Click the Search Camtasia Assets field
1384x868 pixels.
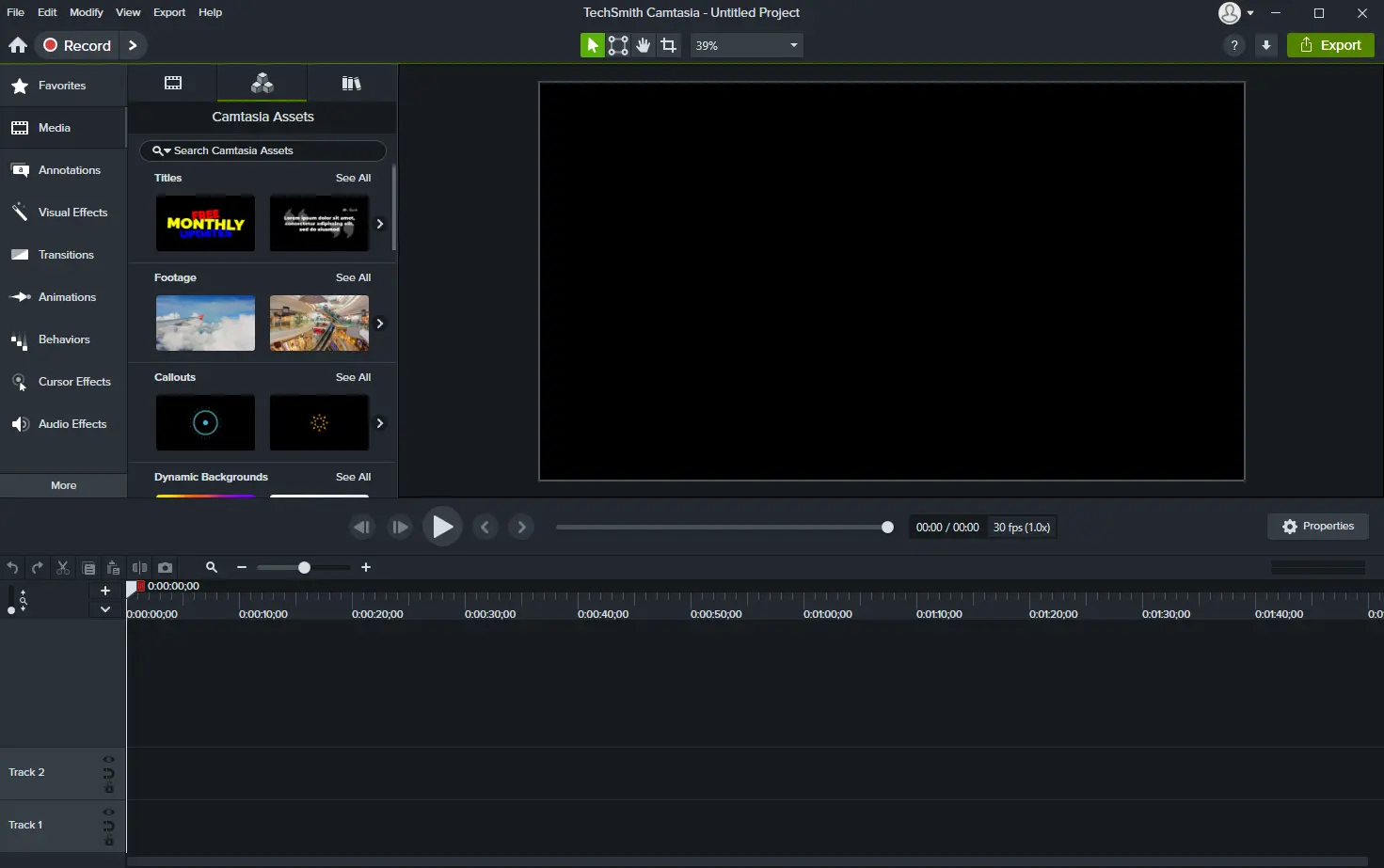pyautogui.click(x=263, y=150)
